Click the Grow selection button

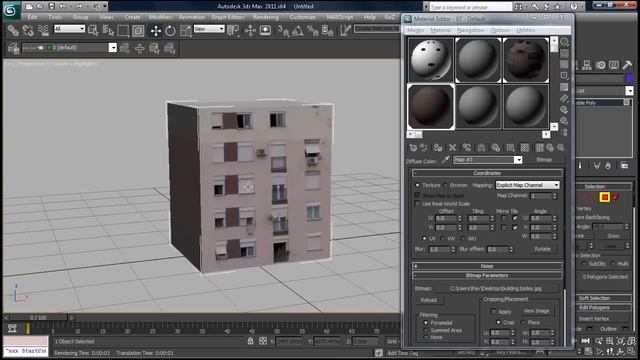coord(613,236)
